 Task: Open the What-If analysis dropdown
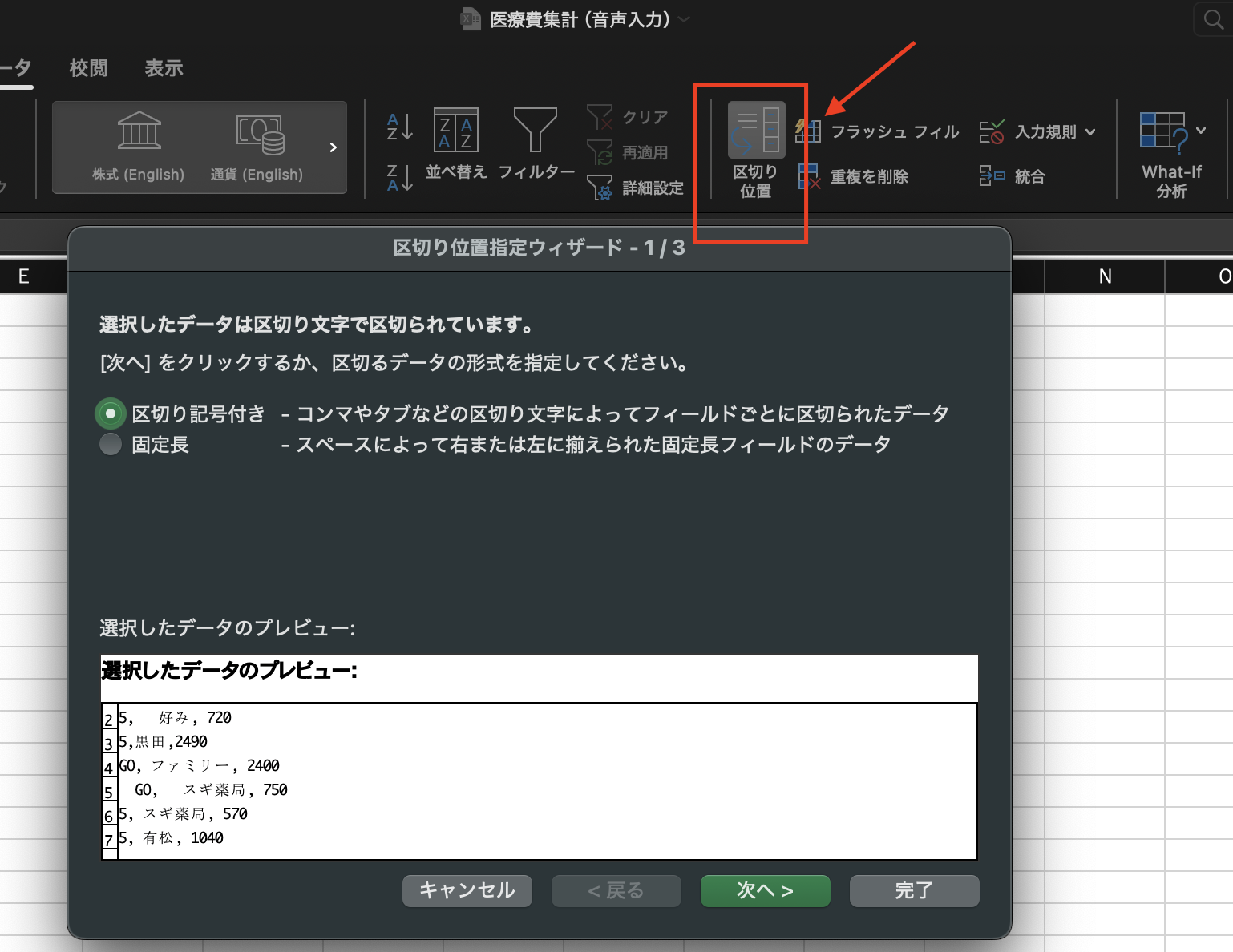[1201, 131]
